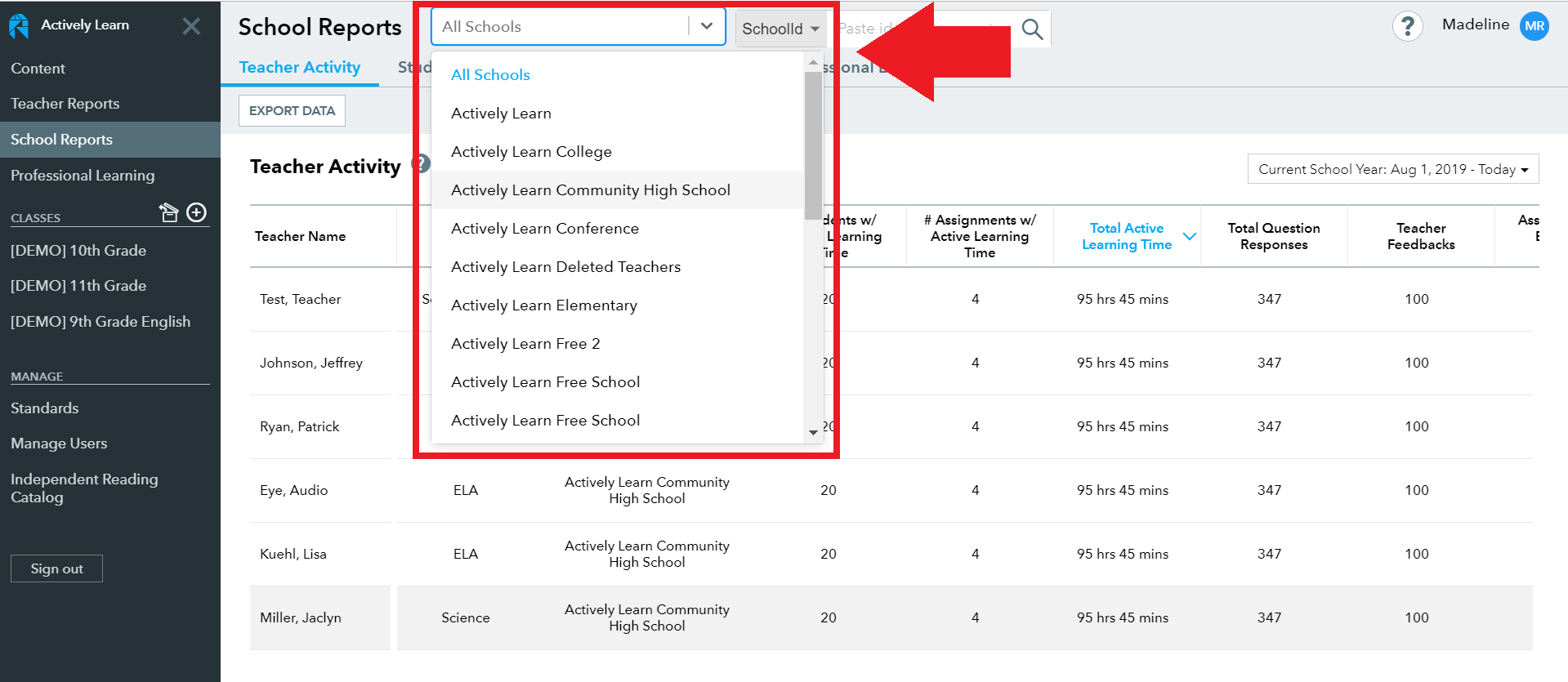
Task: Click teacher row Ryan, Patrick
Action: [x=299, y=426]
